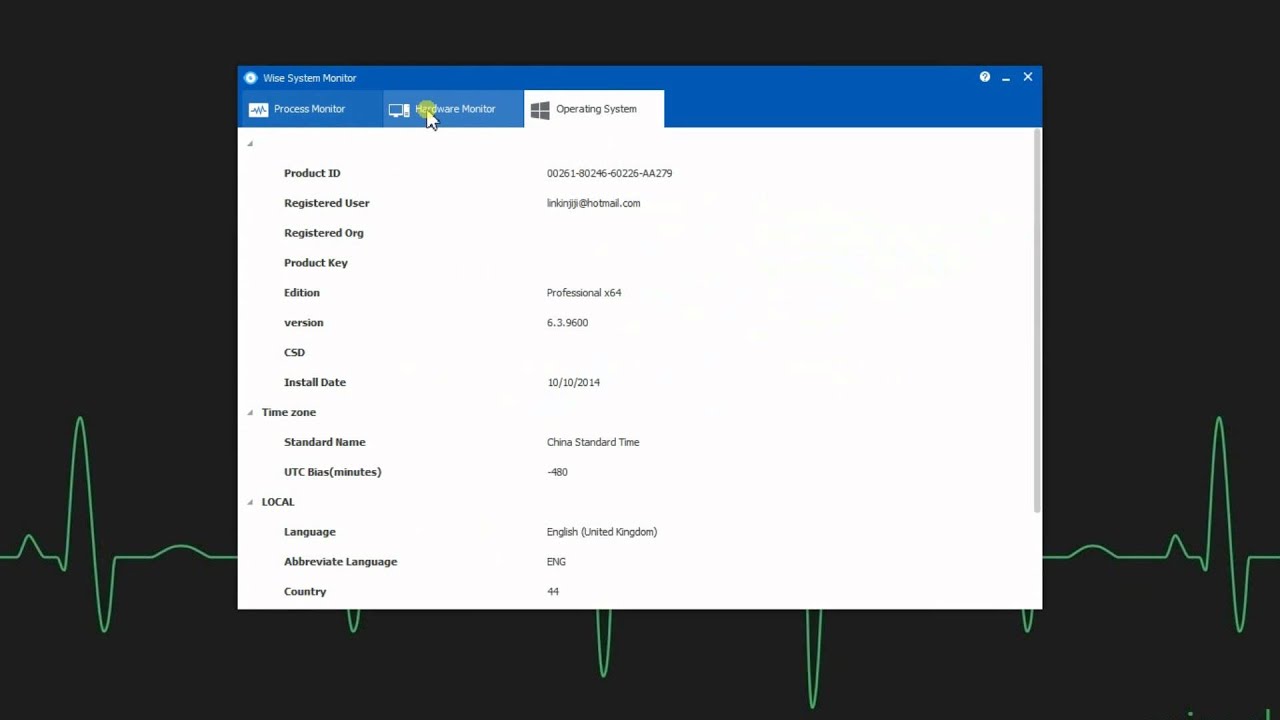Click the English (United Kingdom) value

pyautogui.click(x=602, y=532)
